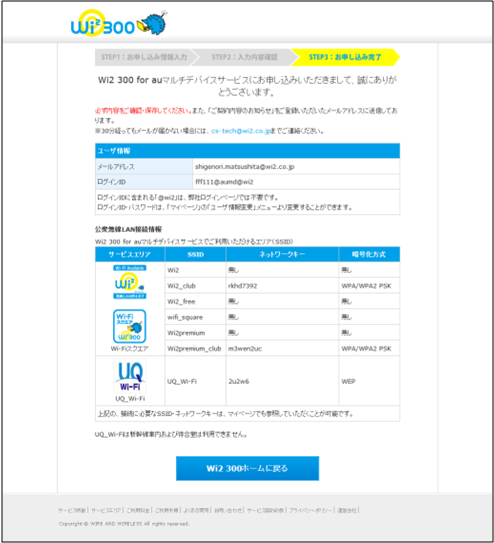Viewport: 494px width, 543px height.
Task: Click the registered email address shigenori.matsushita@wi2.co.jp
Action: click(244, 167)
